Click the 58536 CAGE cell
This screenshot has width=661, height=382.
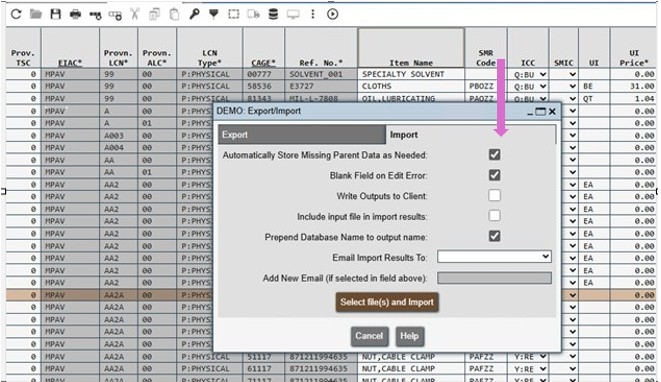[263, 86]
